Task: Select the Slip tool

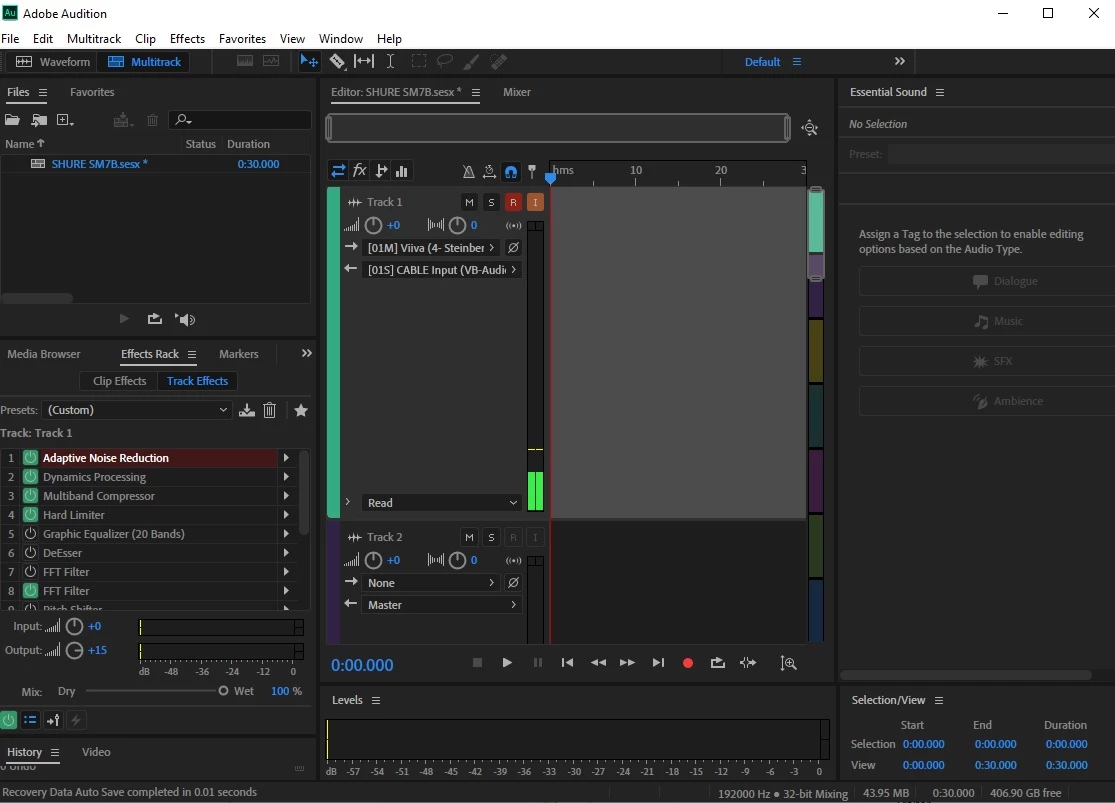Action: [363, 61]
